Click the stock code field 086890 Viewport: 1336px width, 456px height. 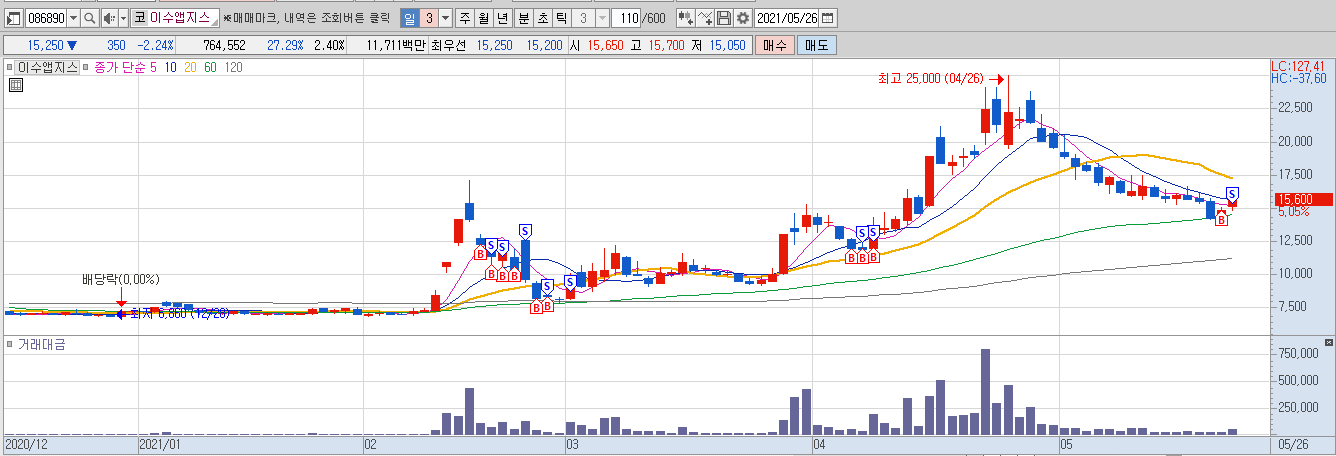[x=45, y=18]
